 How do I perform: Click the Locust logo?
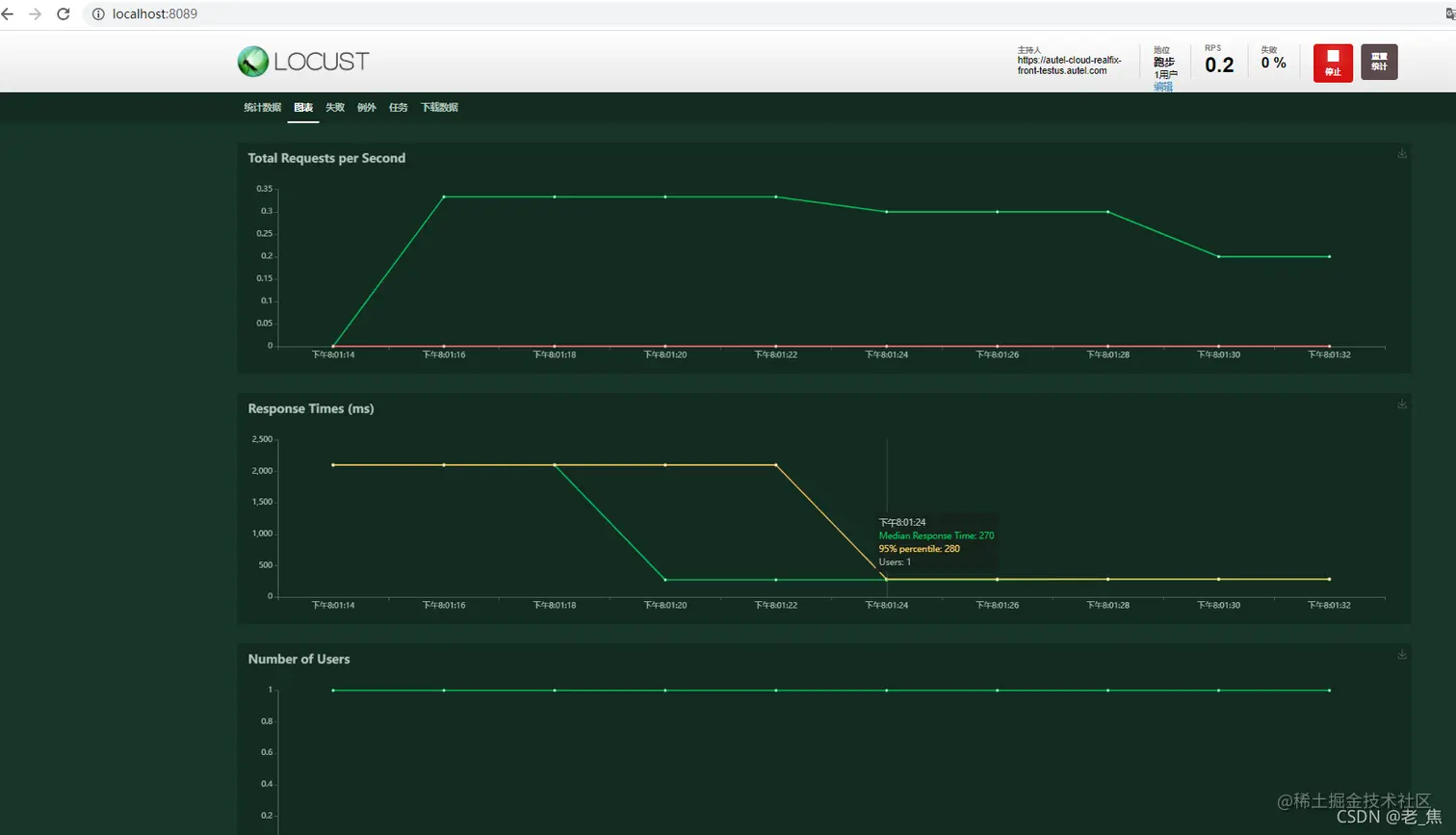303,62
